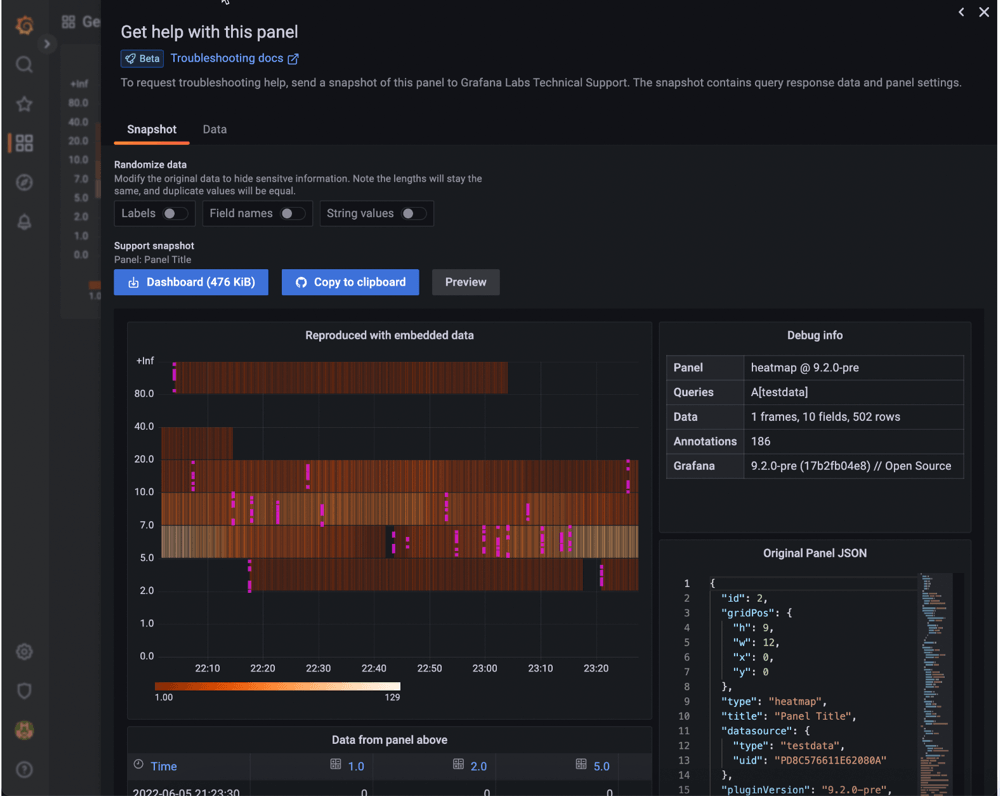Click the Copy to clipboard button
The height and width of the screenshot is (796, 1000).
coord(350,282)
